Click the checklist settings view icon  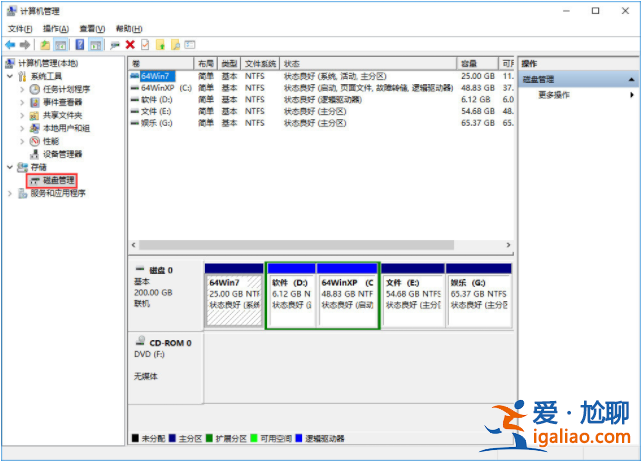tap(190, 45)
